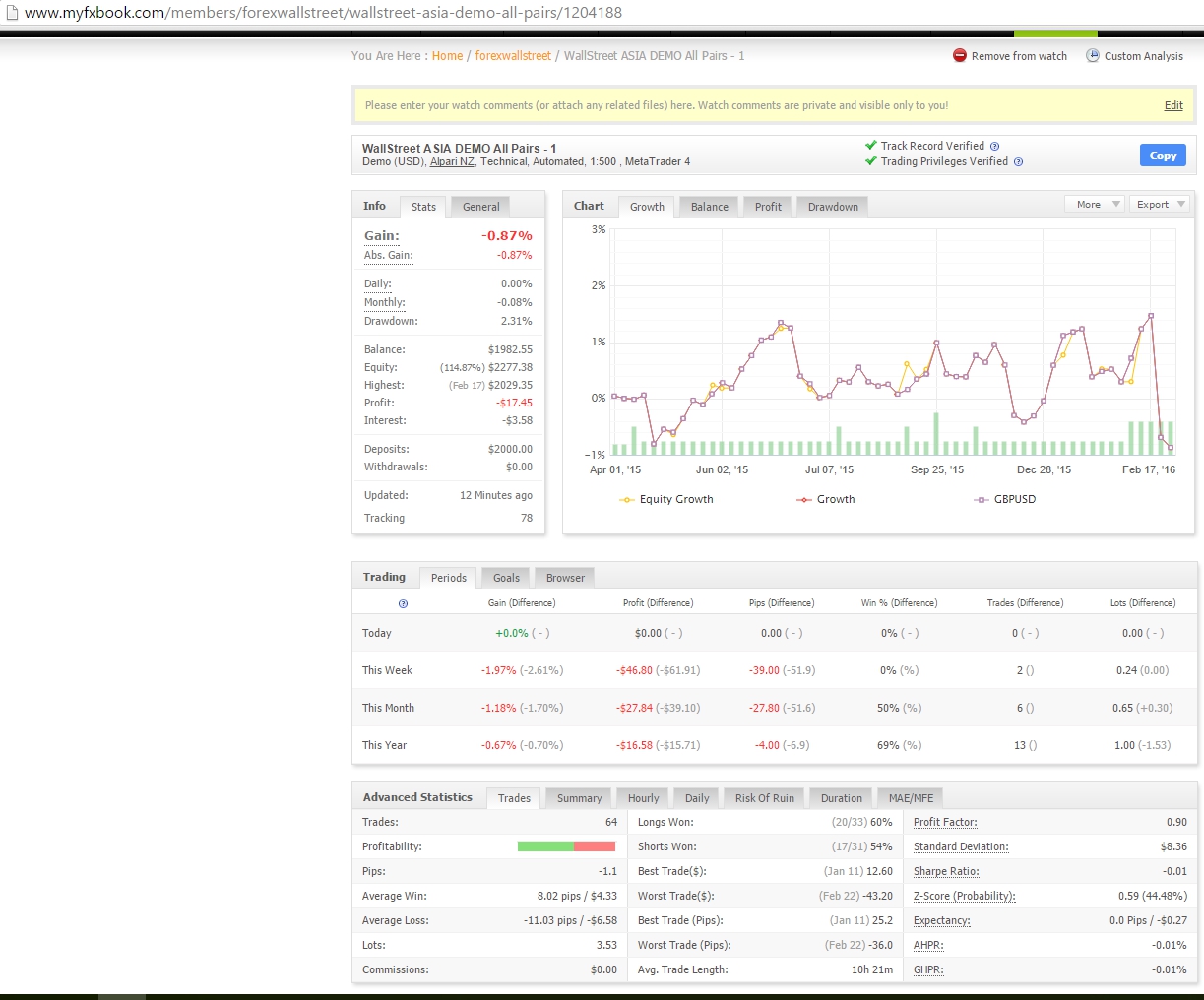Click the Tracking count 78
The width and height of the screenshot is (1204, 1000).
[x=527, y=518]
